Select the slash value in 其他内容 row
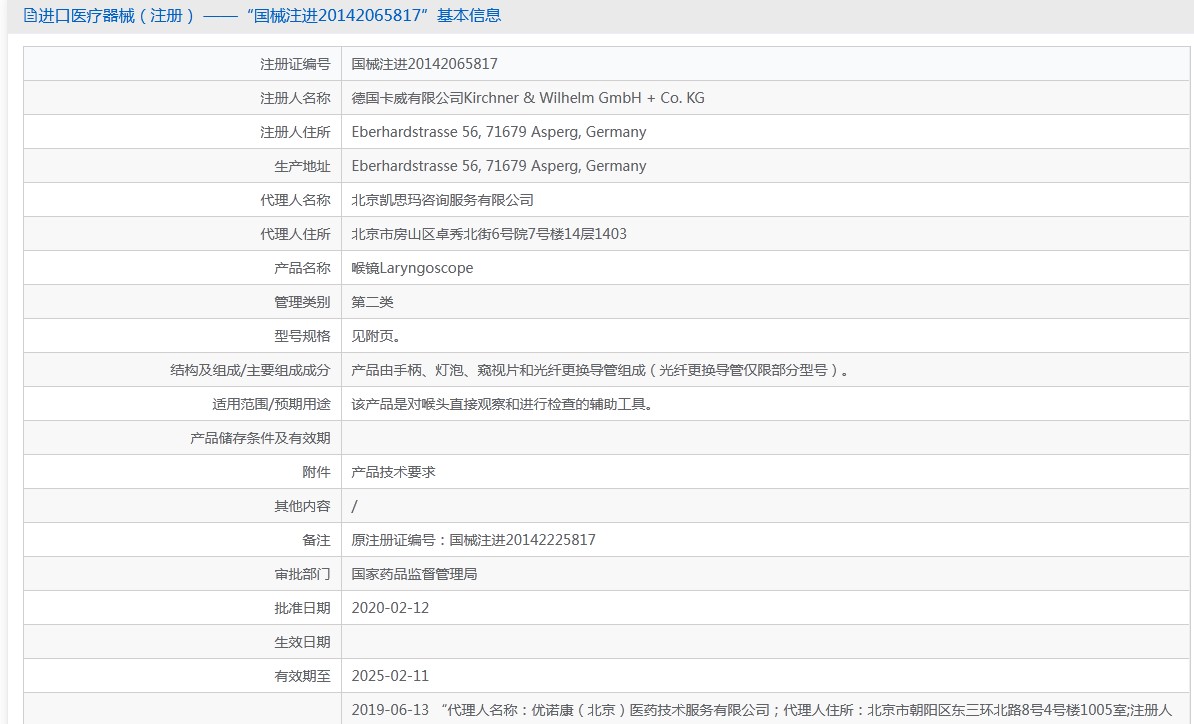This screenshot has height=724, width=1194. (354, 506)
